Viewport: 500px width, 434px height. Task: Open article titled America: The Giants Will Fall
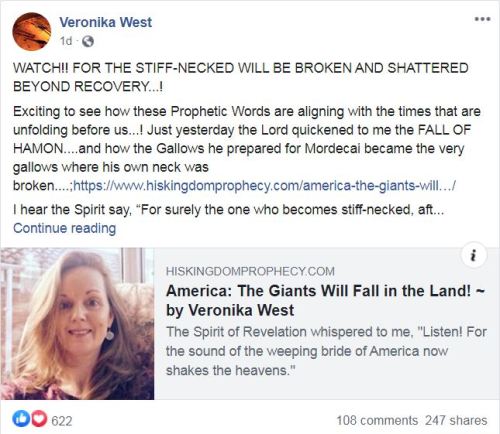coord(325,300)
